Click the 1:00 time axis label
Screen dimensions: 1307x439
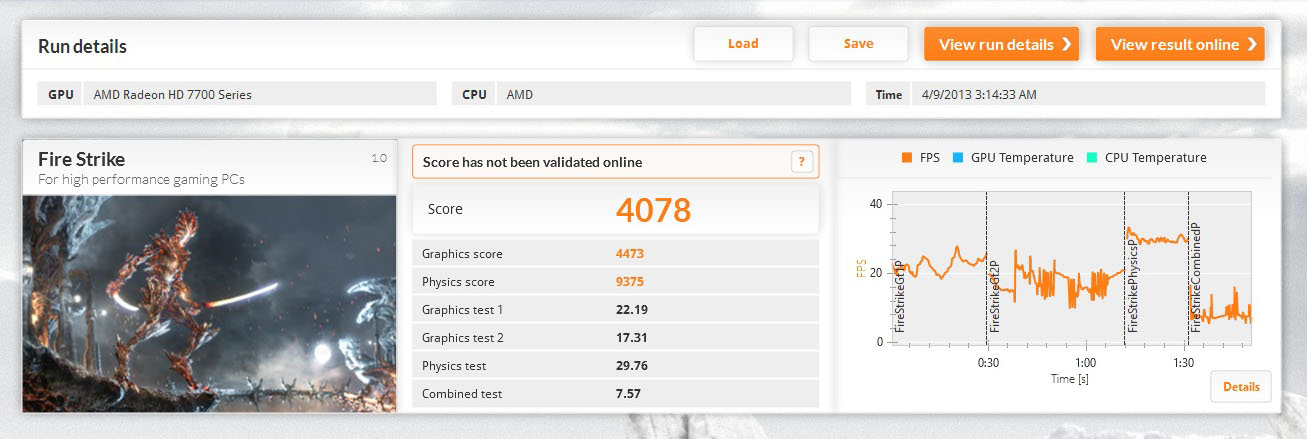[1085, 363]
